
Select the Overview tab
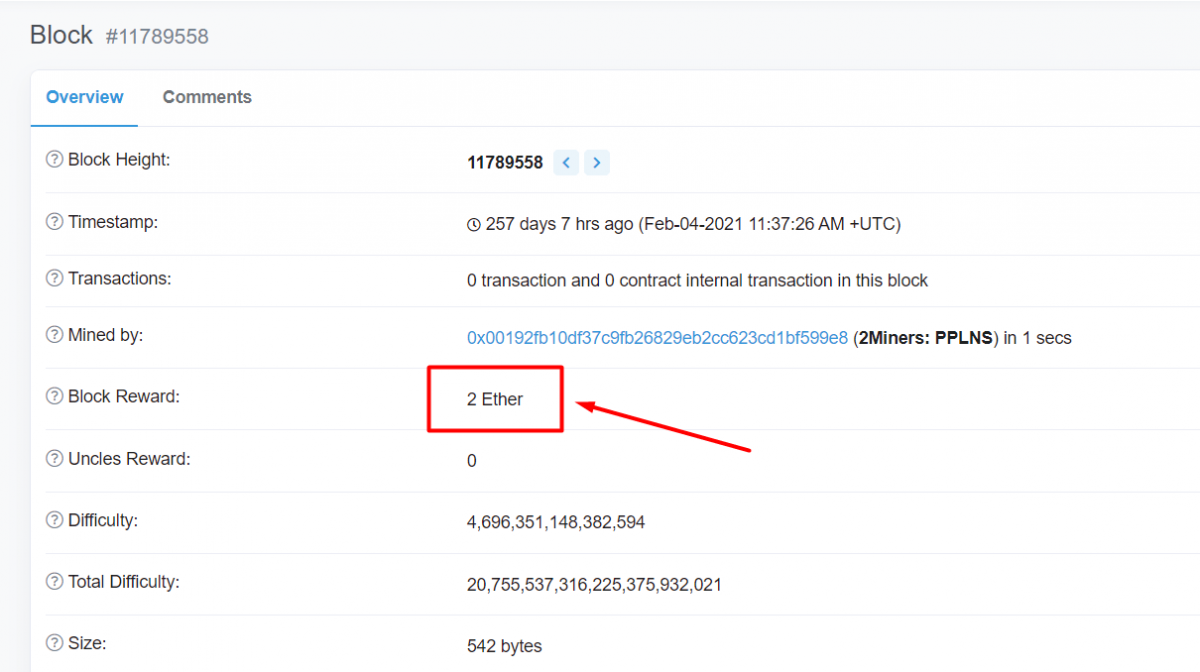click(84, 97)
